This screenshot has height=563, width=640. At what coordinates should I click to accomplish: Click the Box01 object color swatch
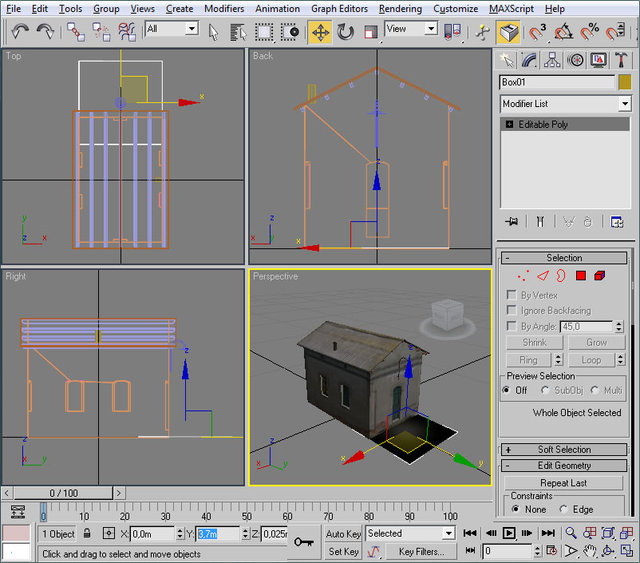[625, 82]
